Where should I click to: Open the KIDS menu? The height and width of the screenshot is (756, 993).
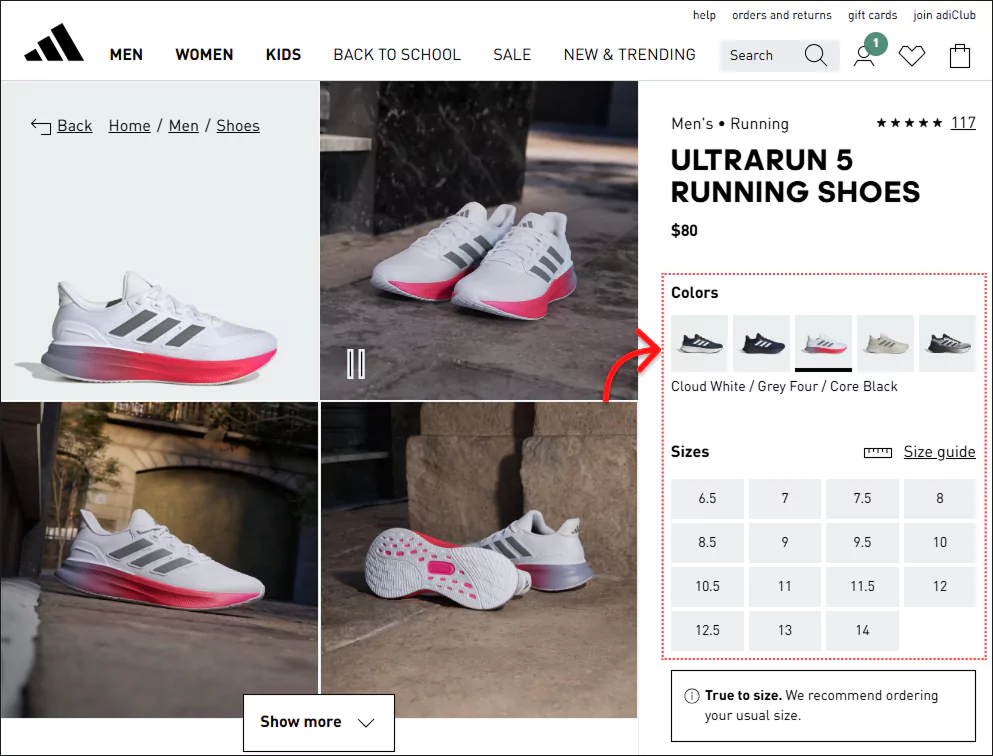click(x=284, y=55)
